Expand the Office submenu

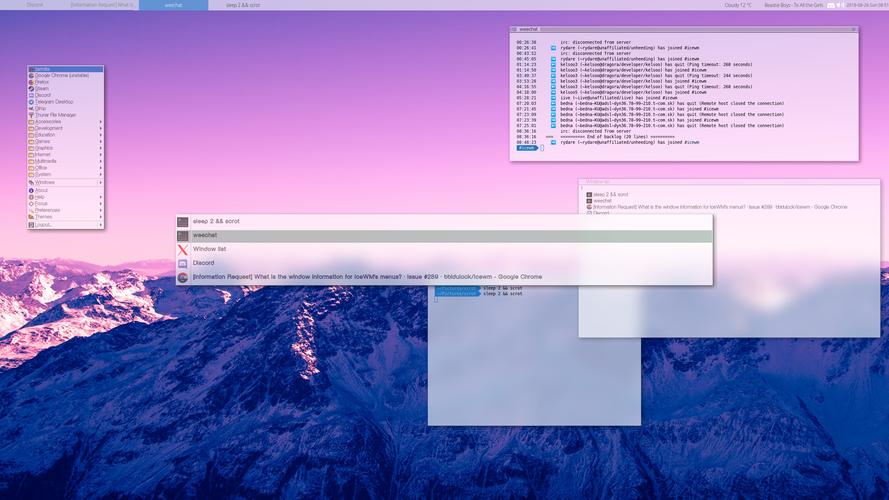coord(65,168)
